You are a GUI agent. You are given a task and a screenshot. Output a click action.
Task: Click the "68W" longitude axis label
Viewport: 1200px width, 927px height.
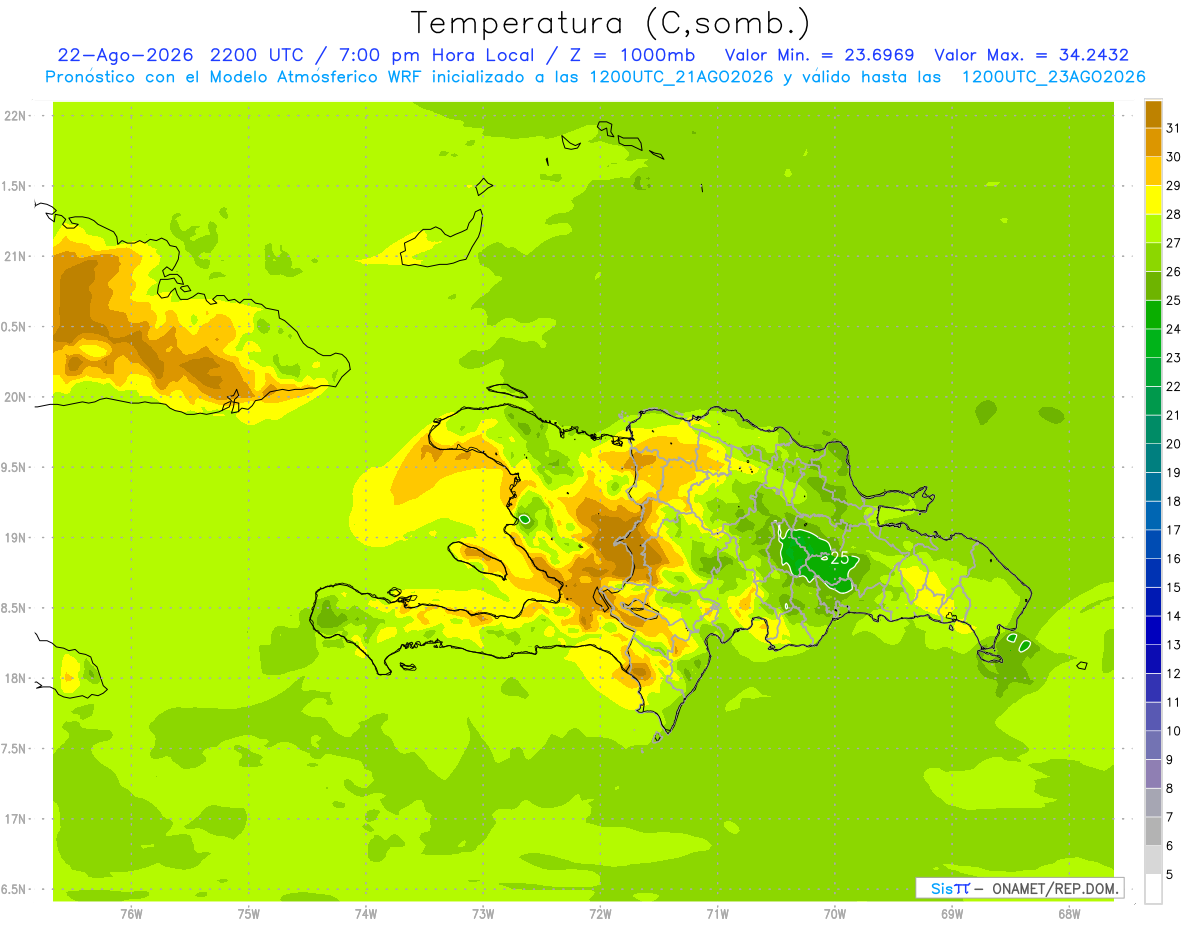click(1069, 913)
